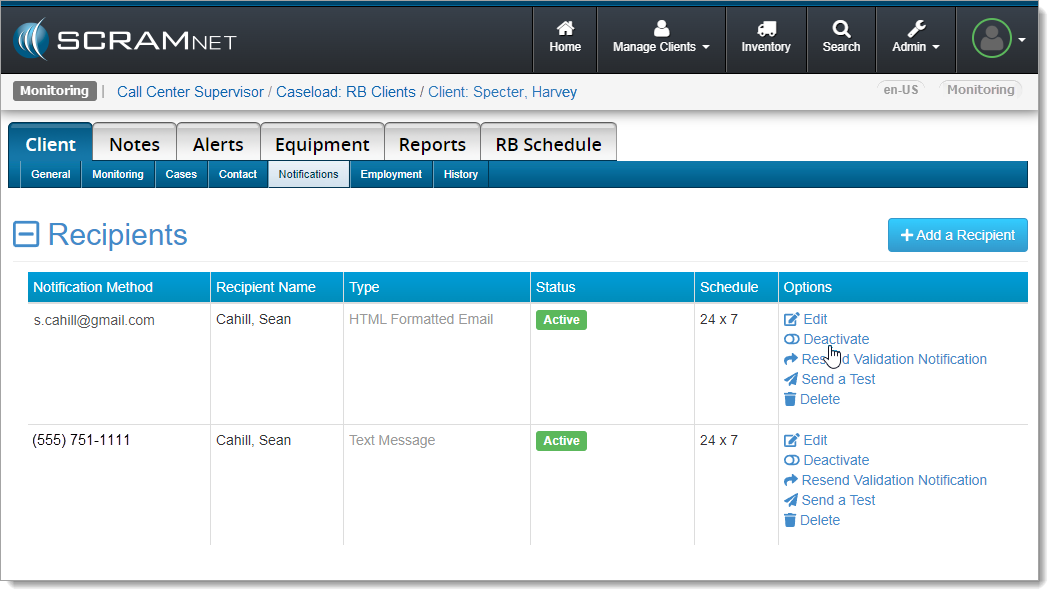Open Caseload: RB Clients breadcrumb link
Viewport: 1054px width, 596px height.
tap(346, 92)
